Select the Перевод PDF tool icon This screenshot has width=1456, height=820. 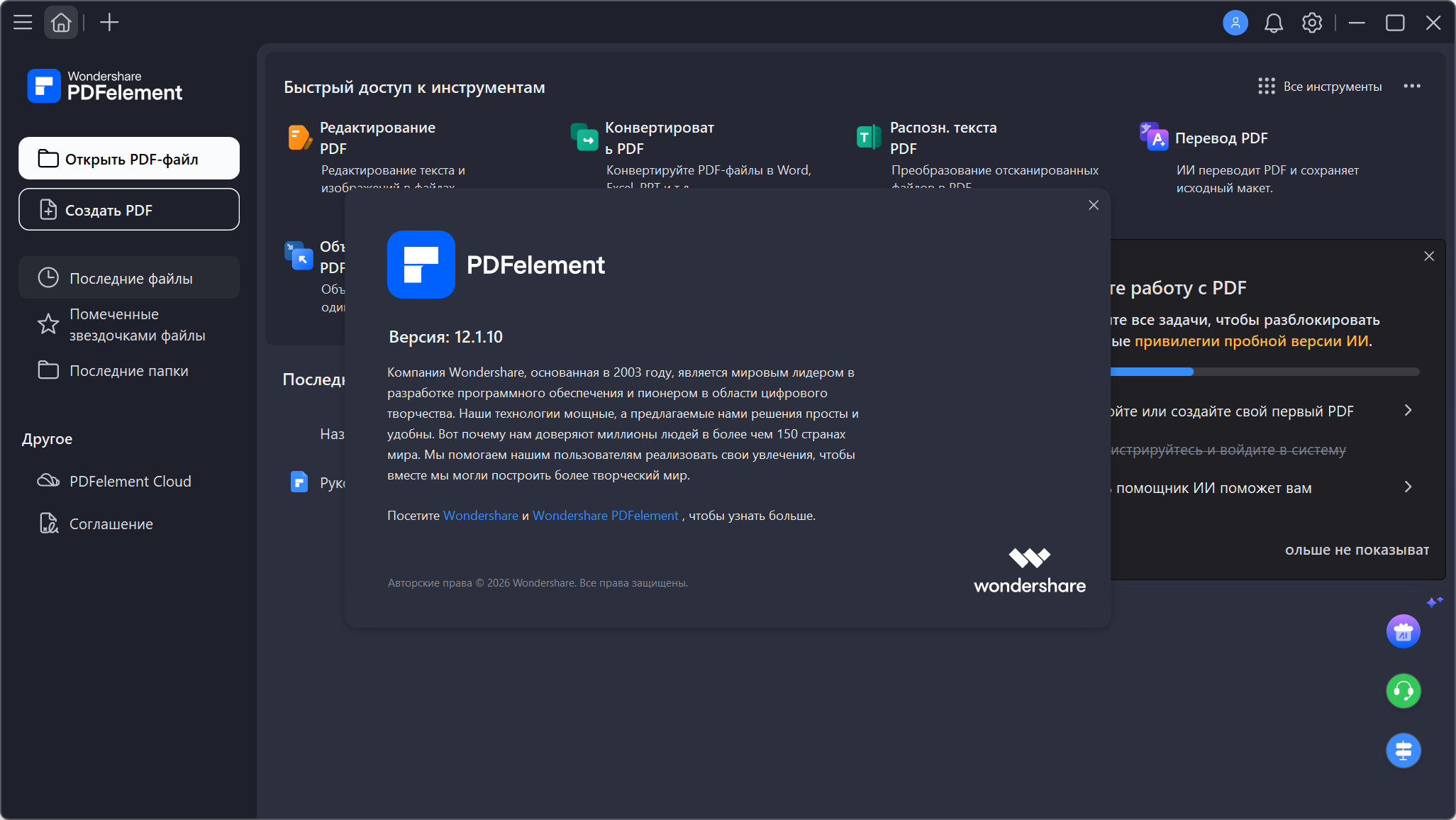coord(1154,137)
